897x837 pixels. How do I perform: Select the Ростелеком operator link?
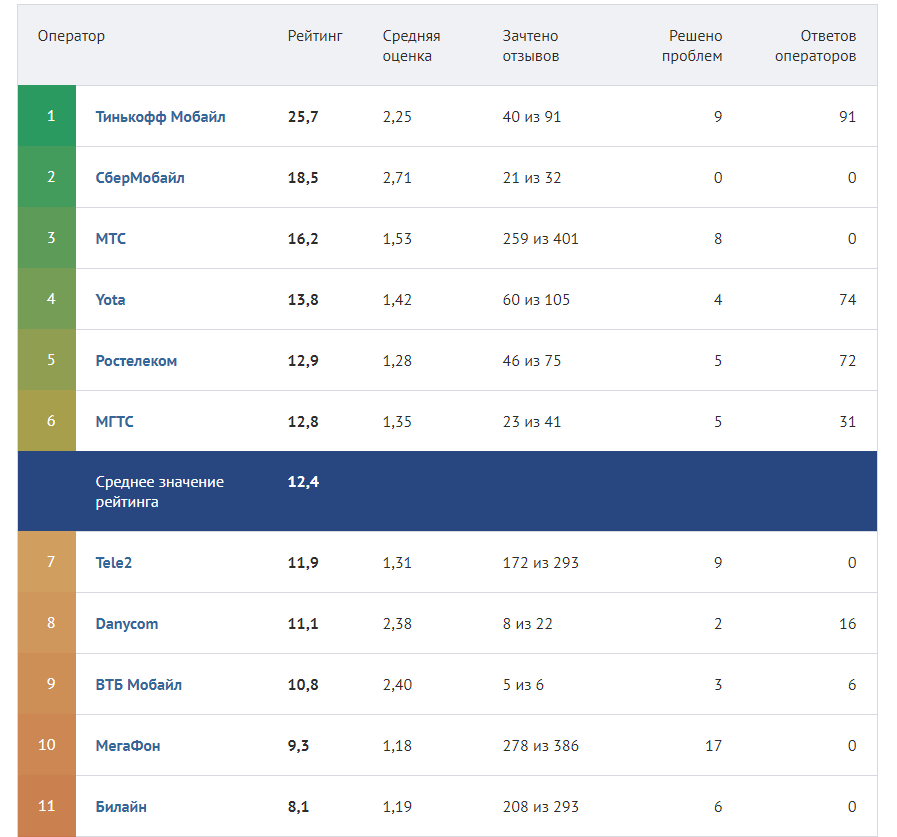(x=136, y=361)
